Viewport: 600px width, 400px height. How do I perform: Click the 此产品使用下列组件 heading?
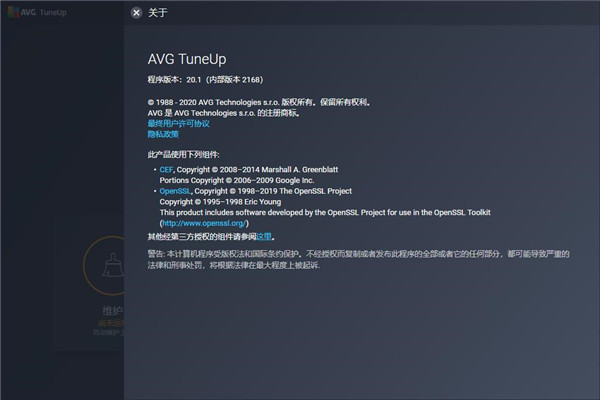184,155
